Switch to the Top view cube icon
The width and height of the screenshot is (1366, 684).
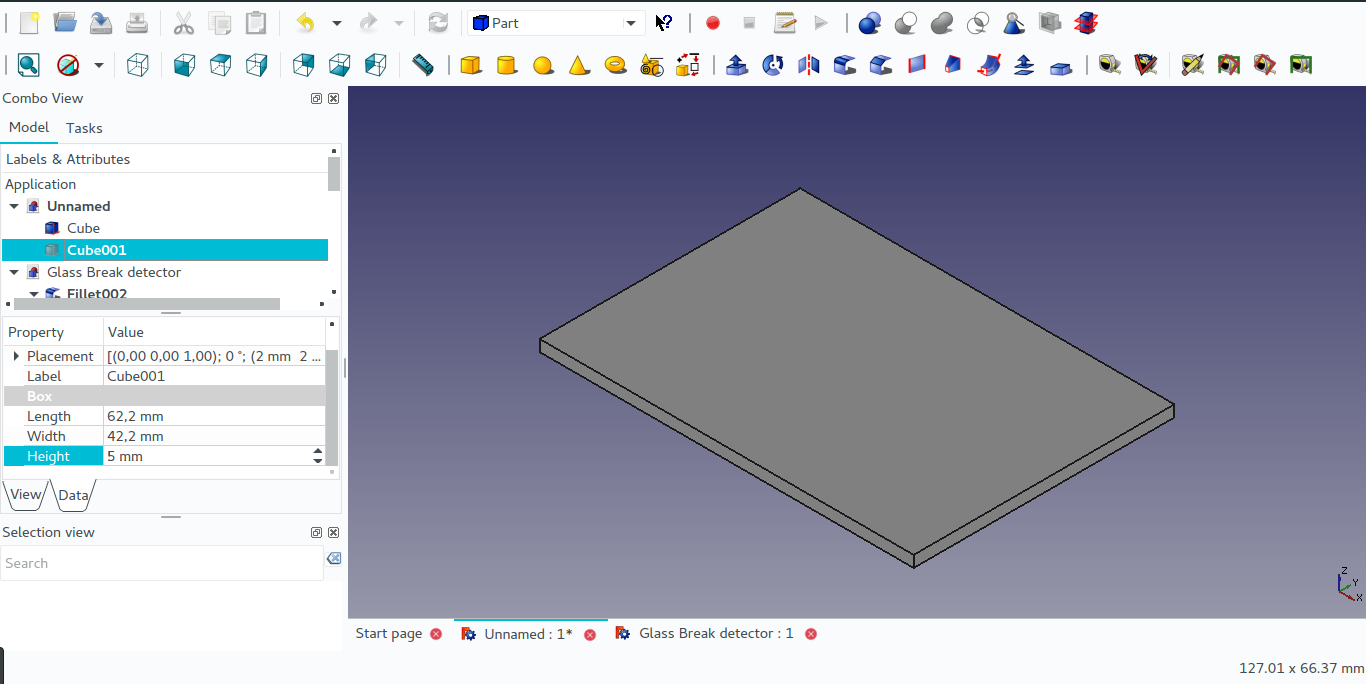coord(221,65)
